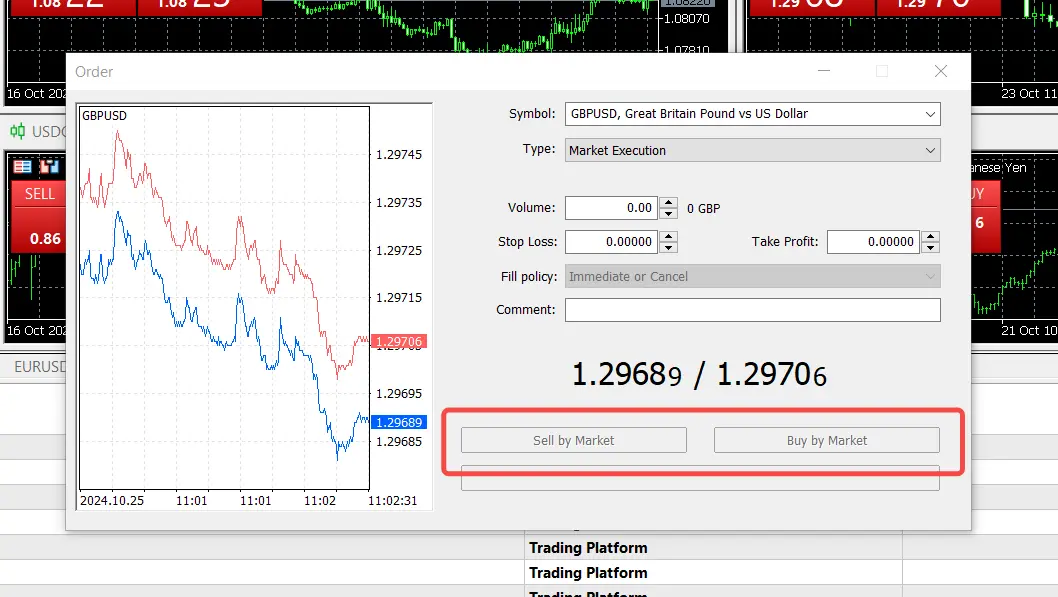
Task: Click the candlestick icon beside the USDC tab
Action: pos(18,132)
